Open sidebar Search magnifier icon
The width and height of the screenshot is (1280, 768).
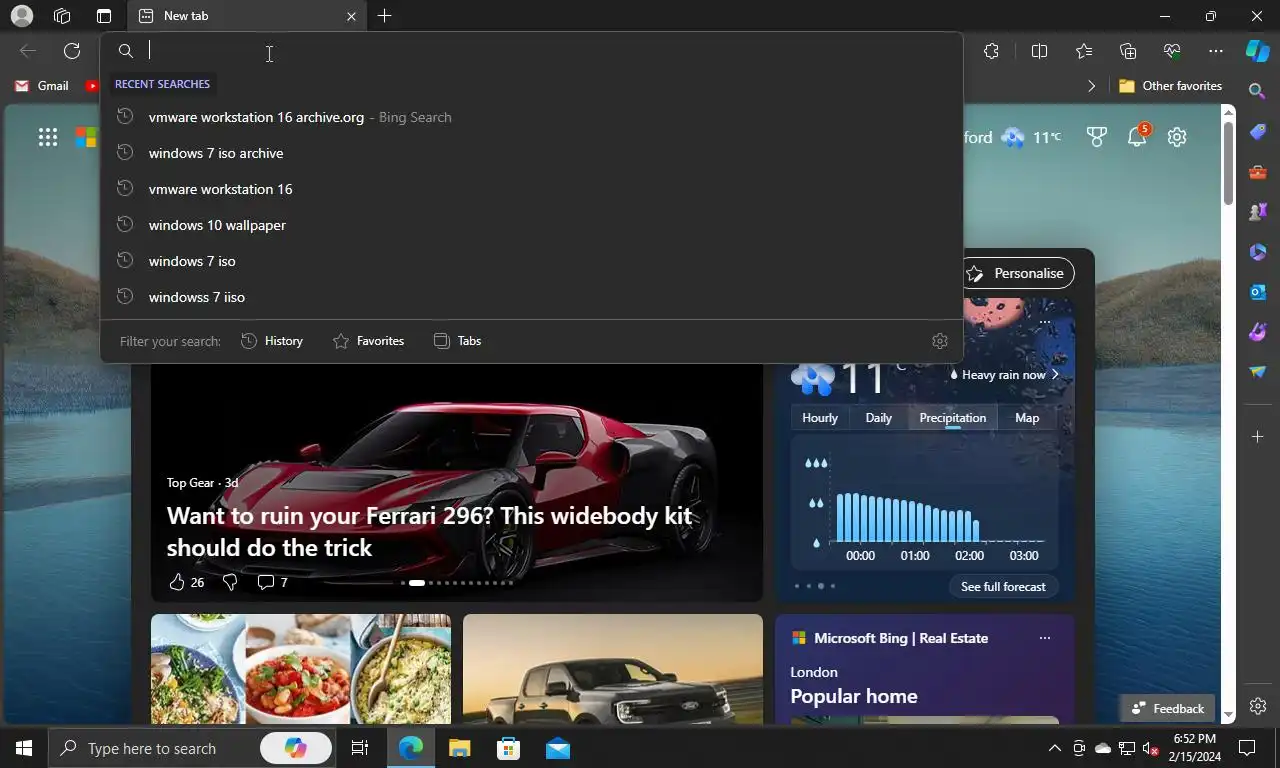1258,91
